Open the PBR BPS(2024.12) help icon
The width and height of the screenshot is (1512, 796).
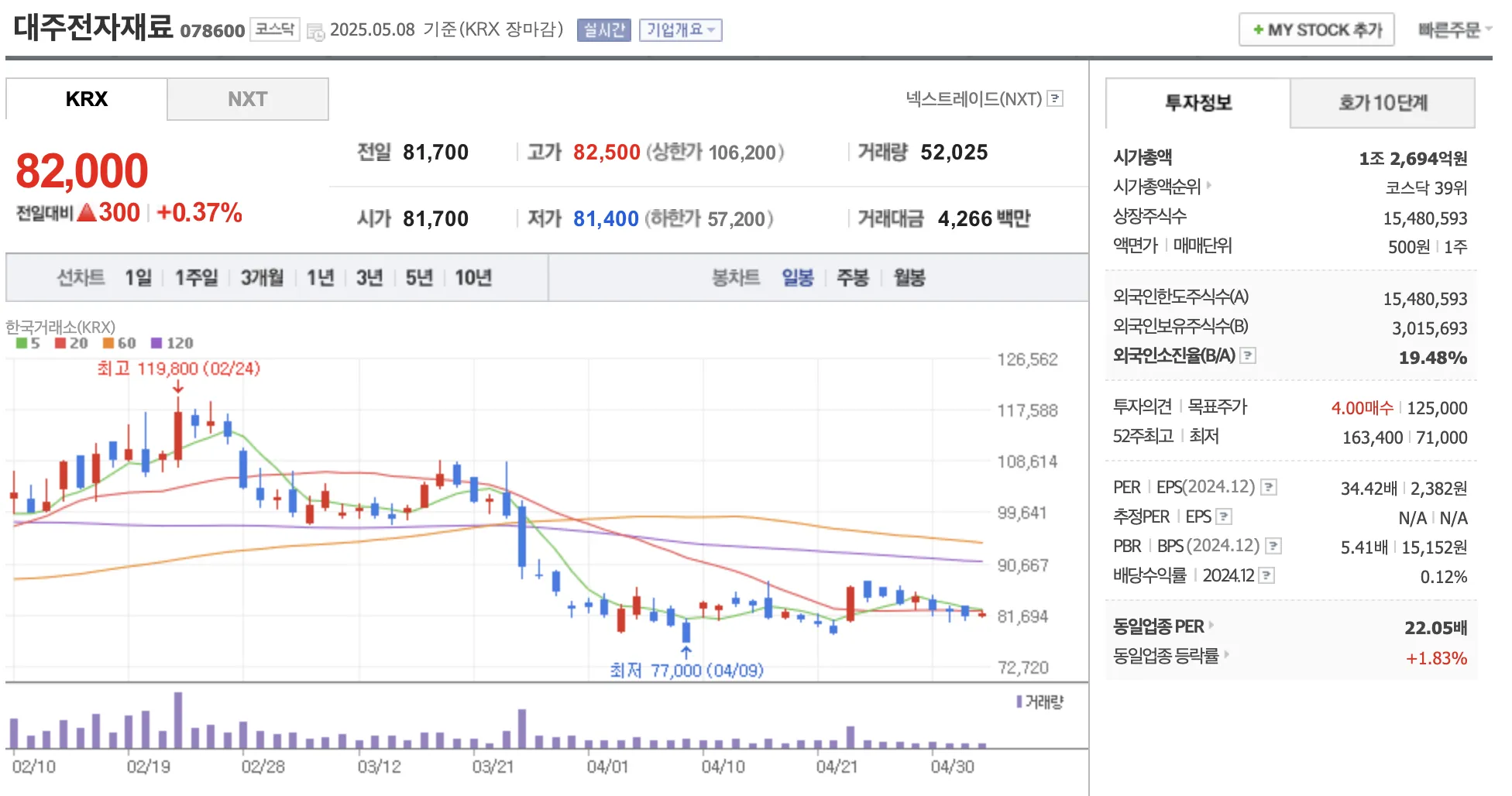(x=1273, y=546)
